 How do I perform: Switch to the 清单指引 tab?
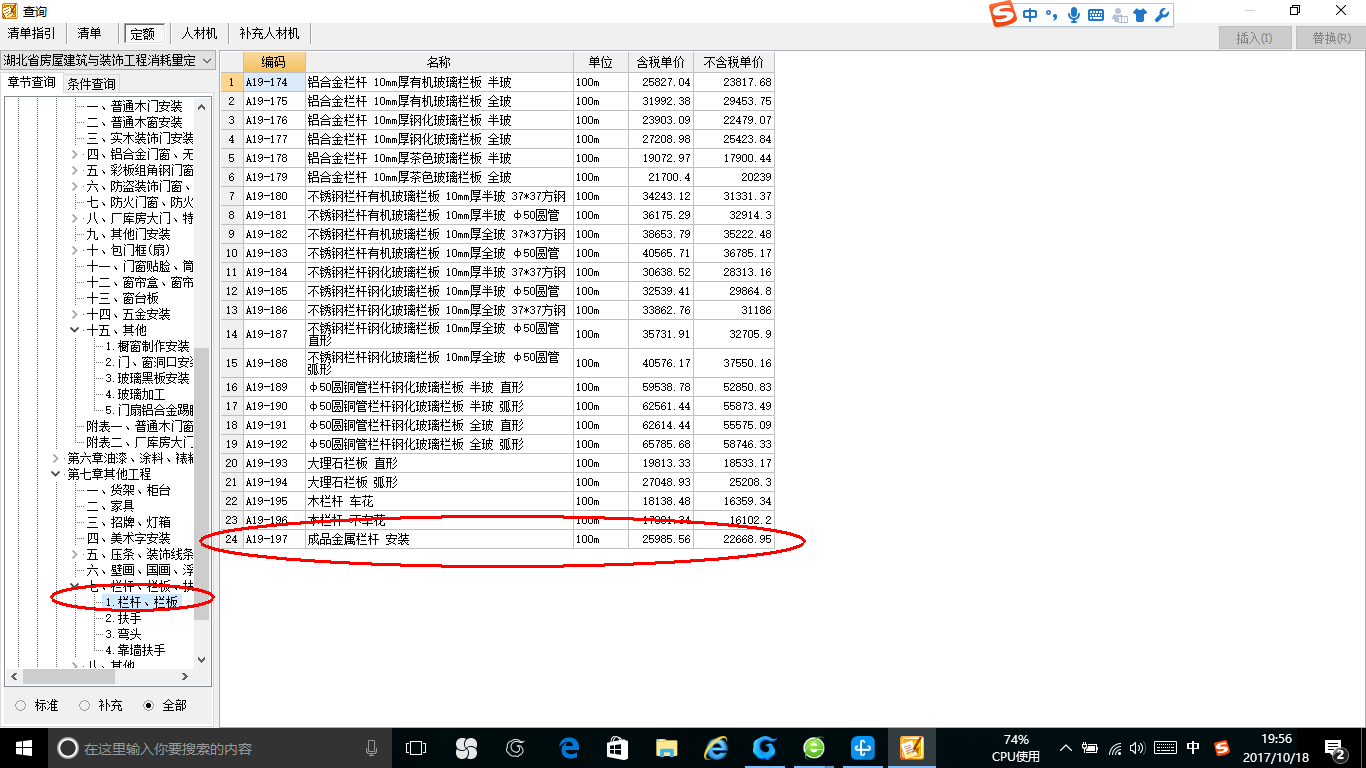click(x=32, y=33)
